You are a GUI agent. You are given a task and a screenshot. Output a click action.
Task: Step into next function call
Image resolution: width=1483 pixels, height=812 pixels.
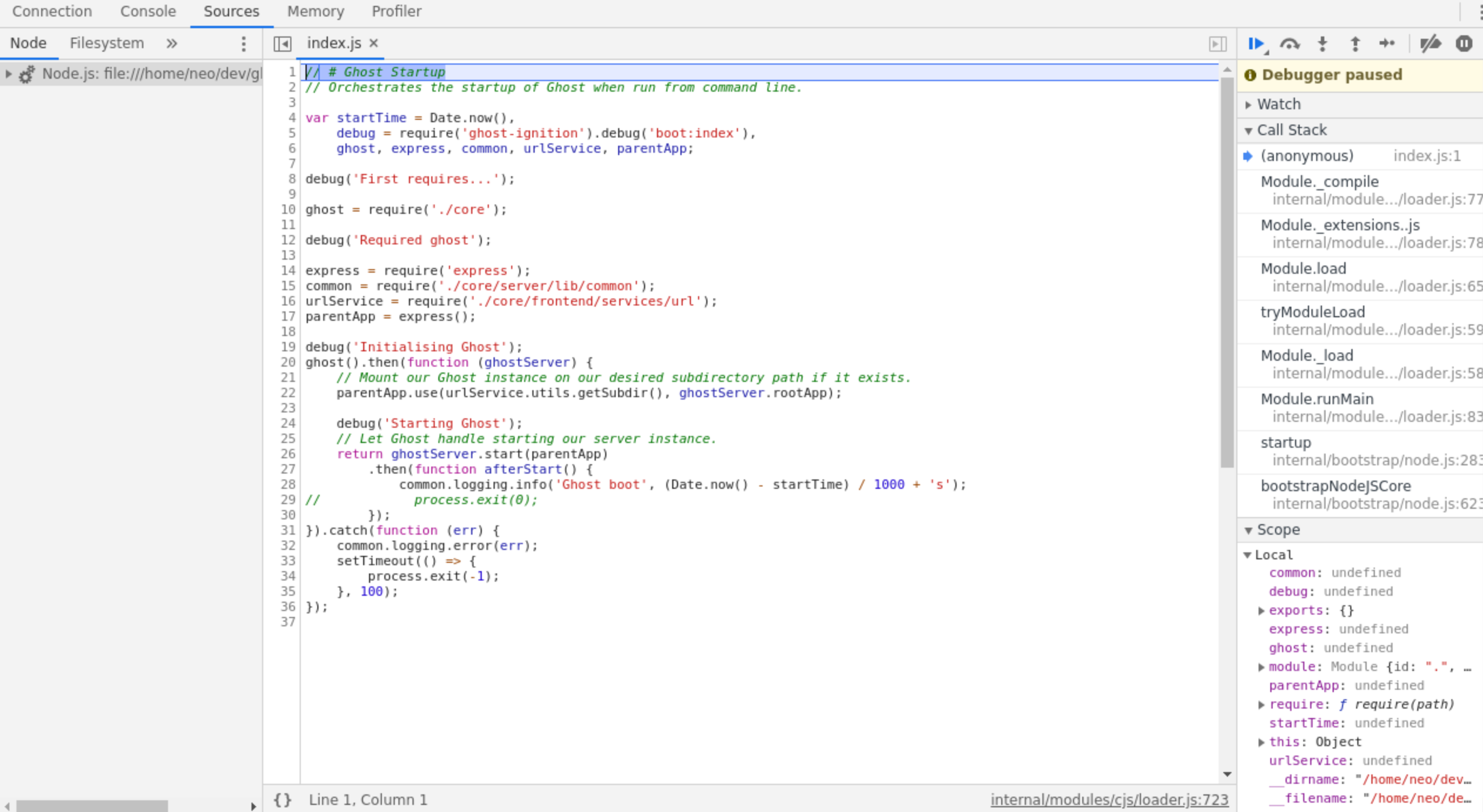(1322, 44)
